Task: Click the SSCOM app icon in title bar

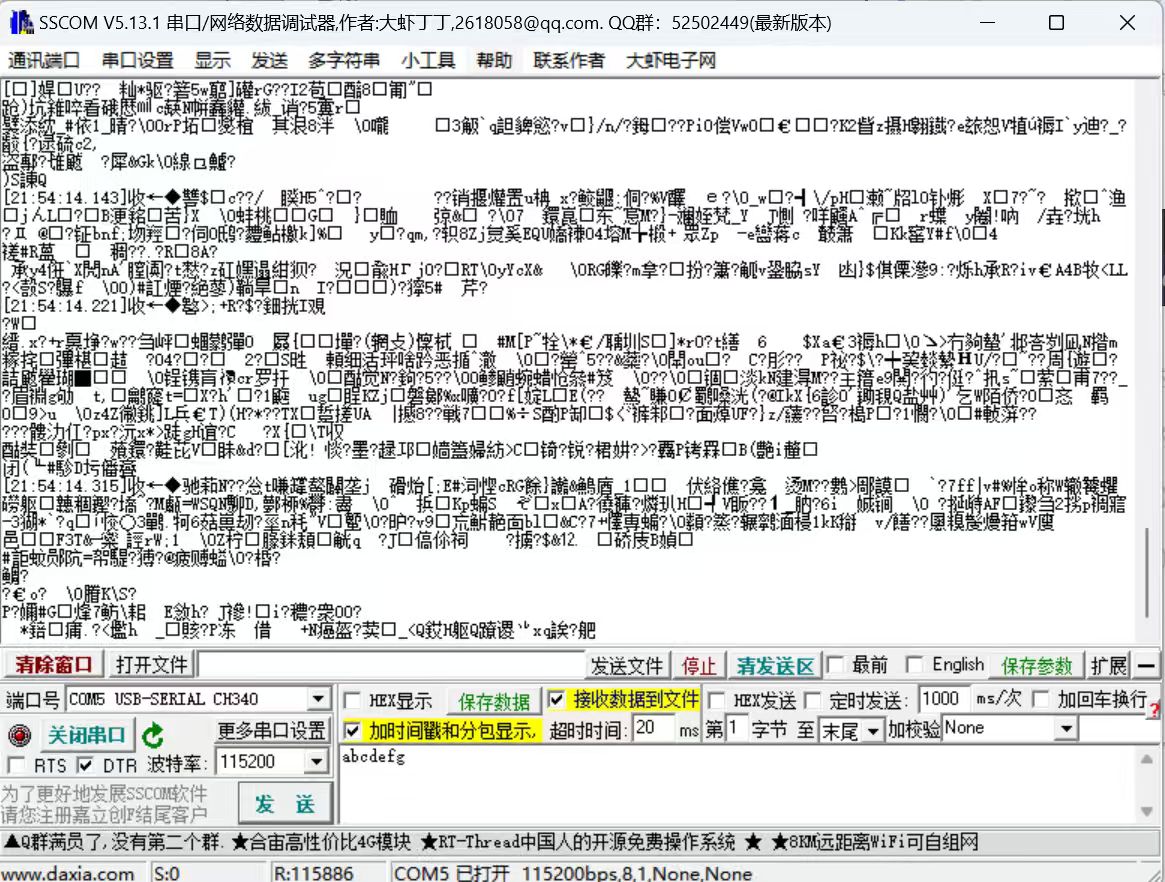Action: click(x=21, y=22)
